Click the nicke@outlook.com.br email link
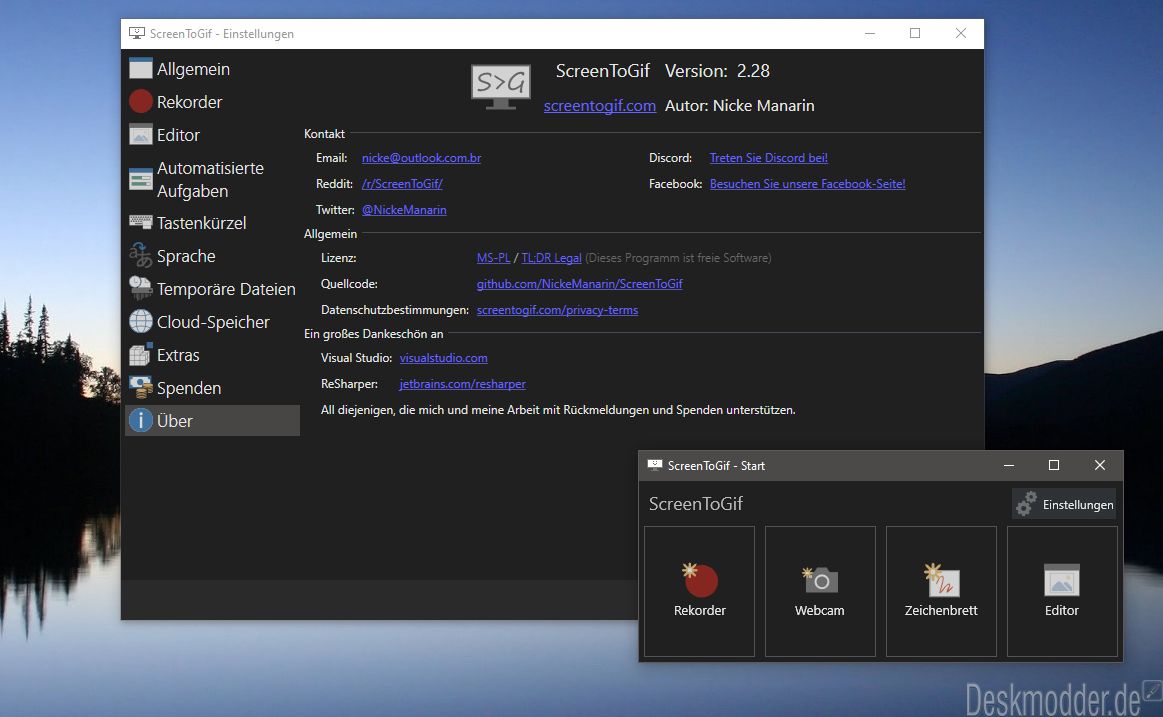 click(421, 158)
